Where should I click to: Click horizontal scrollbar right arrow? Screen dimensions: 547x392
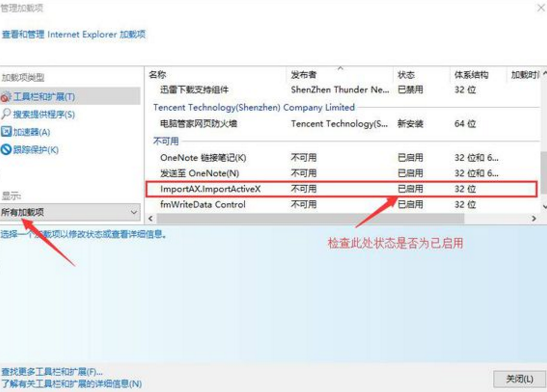coord(534,219)
